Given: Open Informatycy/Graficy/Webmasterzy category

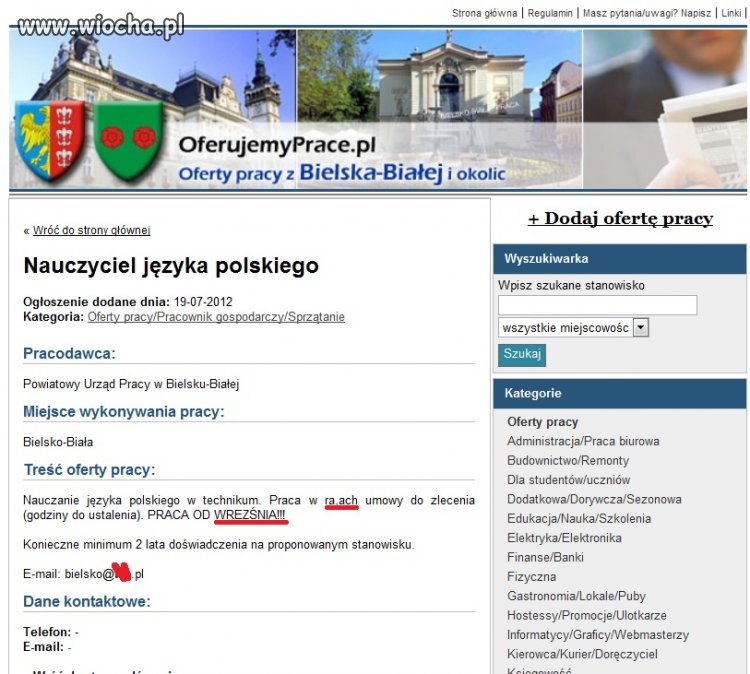Looking at the screenshot, I should [x=598, y=635].
